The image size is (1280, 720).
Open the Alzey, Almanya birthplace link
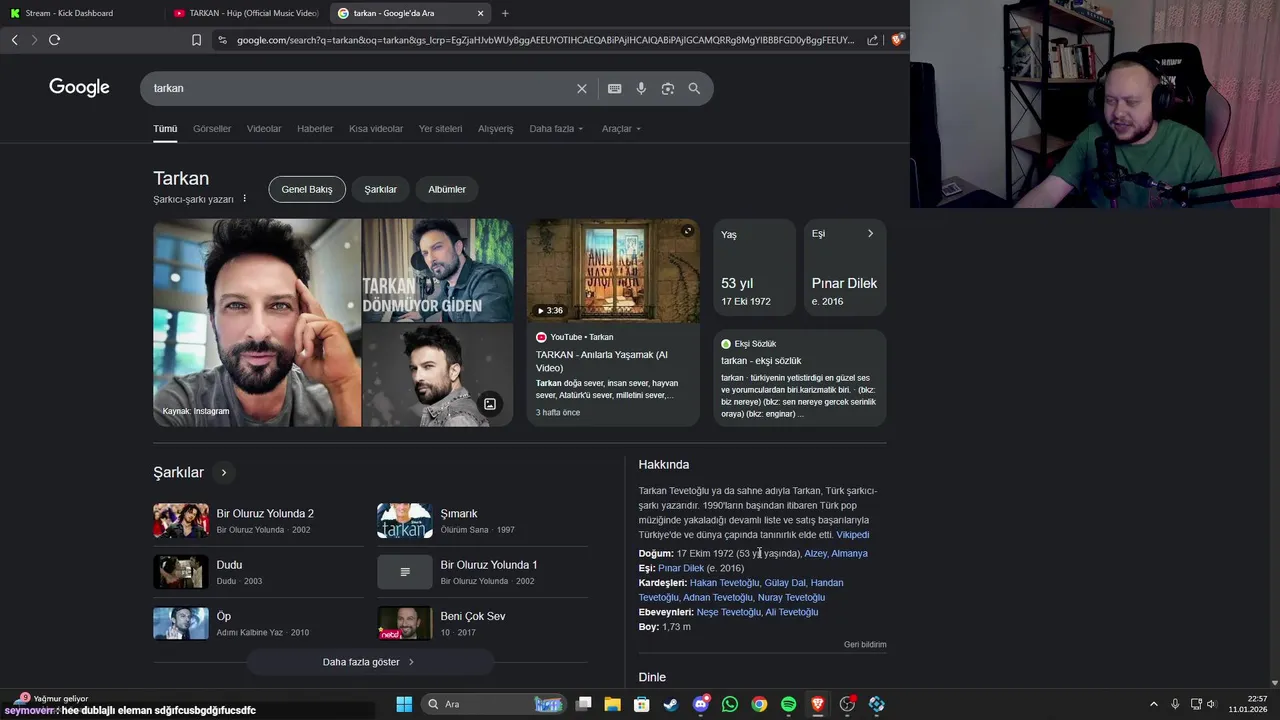(x=836, y=553)
